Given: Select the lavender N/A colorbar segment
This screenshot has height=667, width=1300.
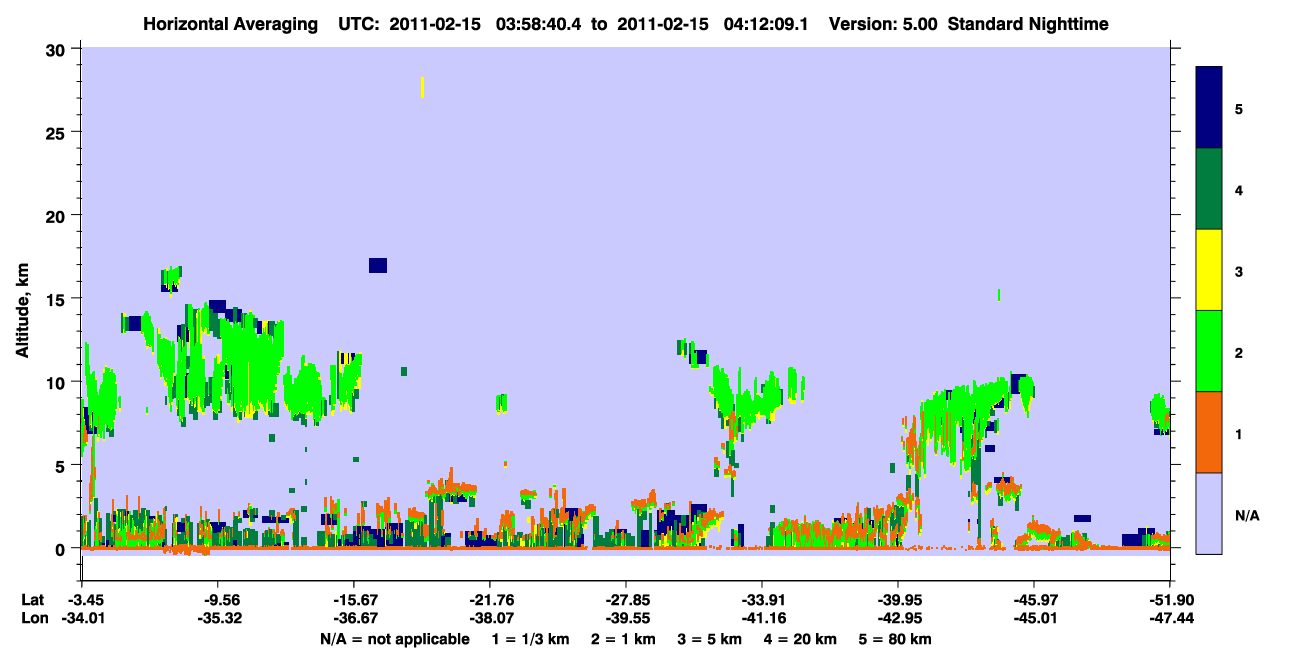Looking at the screenshot, I should pos(1209,513).
